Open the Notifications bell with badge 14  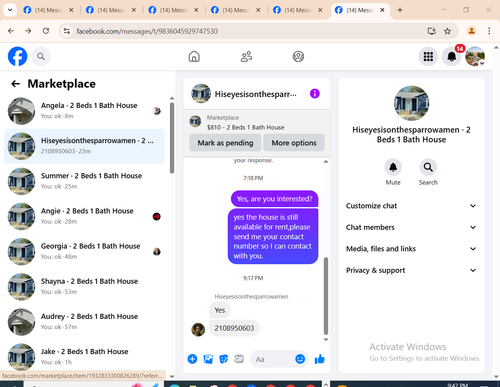point(452,56)
